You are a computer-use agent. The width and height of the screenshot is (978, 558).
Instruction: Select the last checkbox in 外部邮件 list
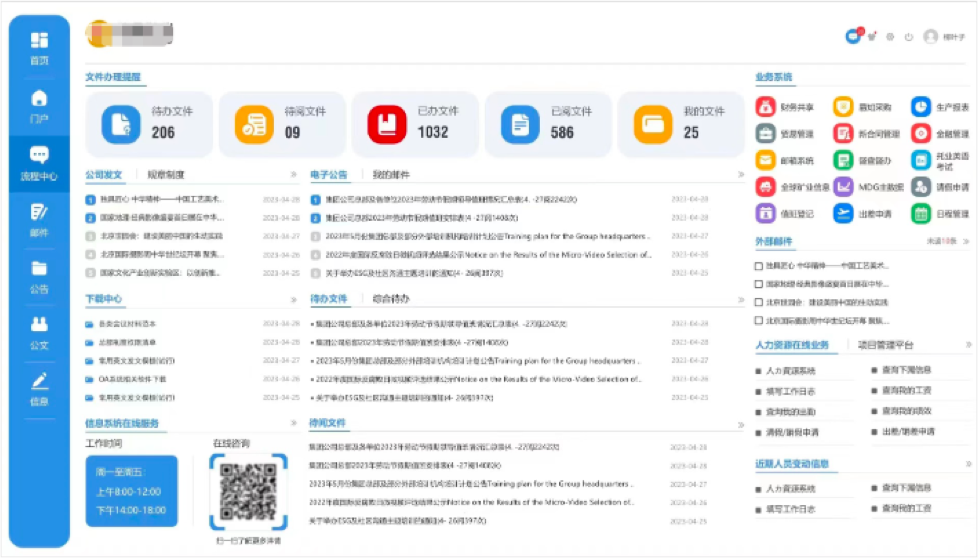pos(759,320)
